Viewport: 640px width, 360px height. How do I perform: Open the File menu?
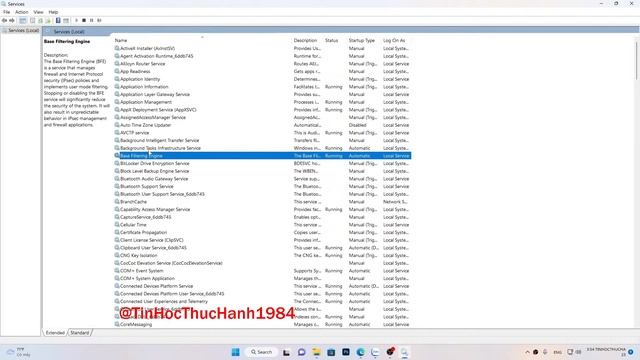[7, 12]
